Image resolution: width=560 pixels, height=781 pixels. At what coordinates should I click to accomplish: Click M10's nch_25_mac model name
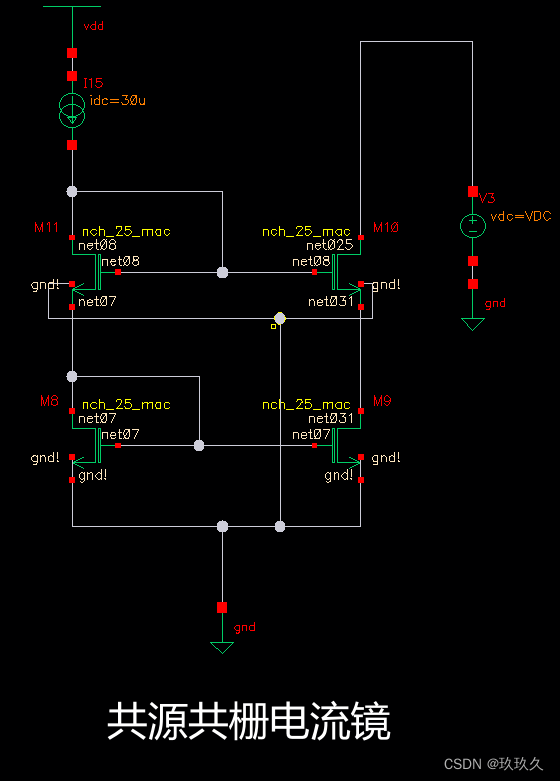[x=306, y=232]
